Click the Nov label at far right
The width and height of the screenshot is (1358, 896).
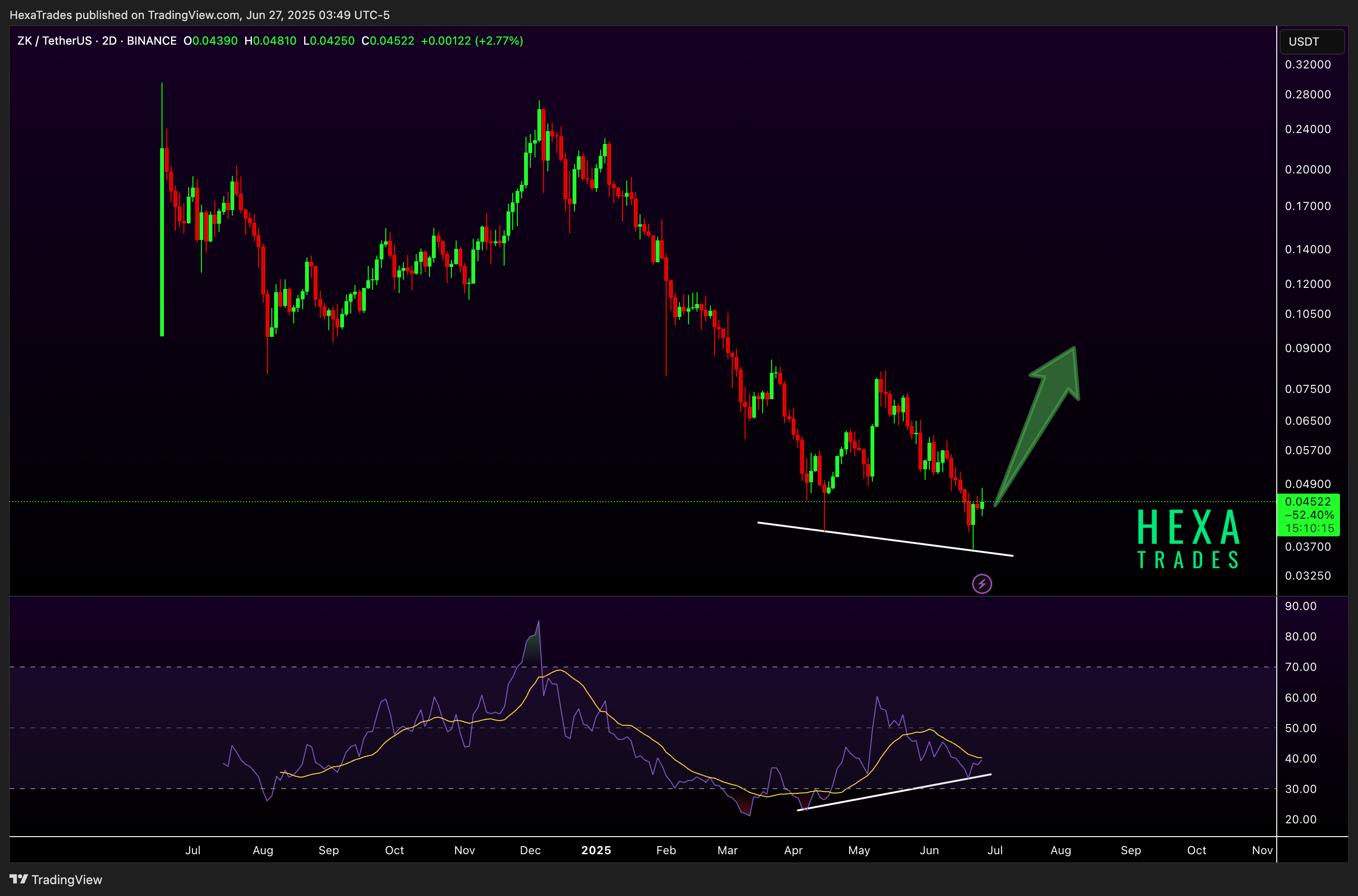[x=1262, y=850]
